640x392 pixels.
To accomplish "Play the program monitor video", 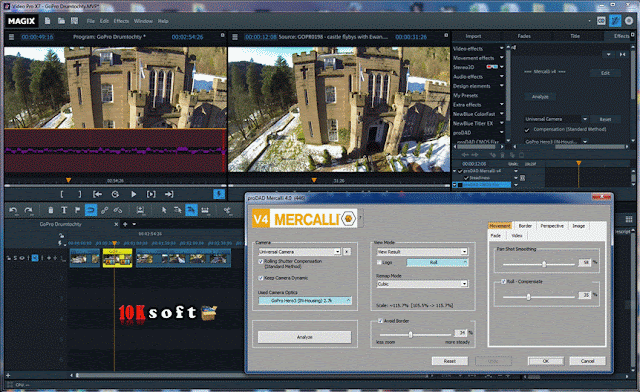I will (133, 194).
